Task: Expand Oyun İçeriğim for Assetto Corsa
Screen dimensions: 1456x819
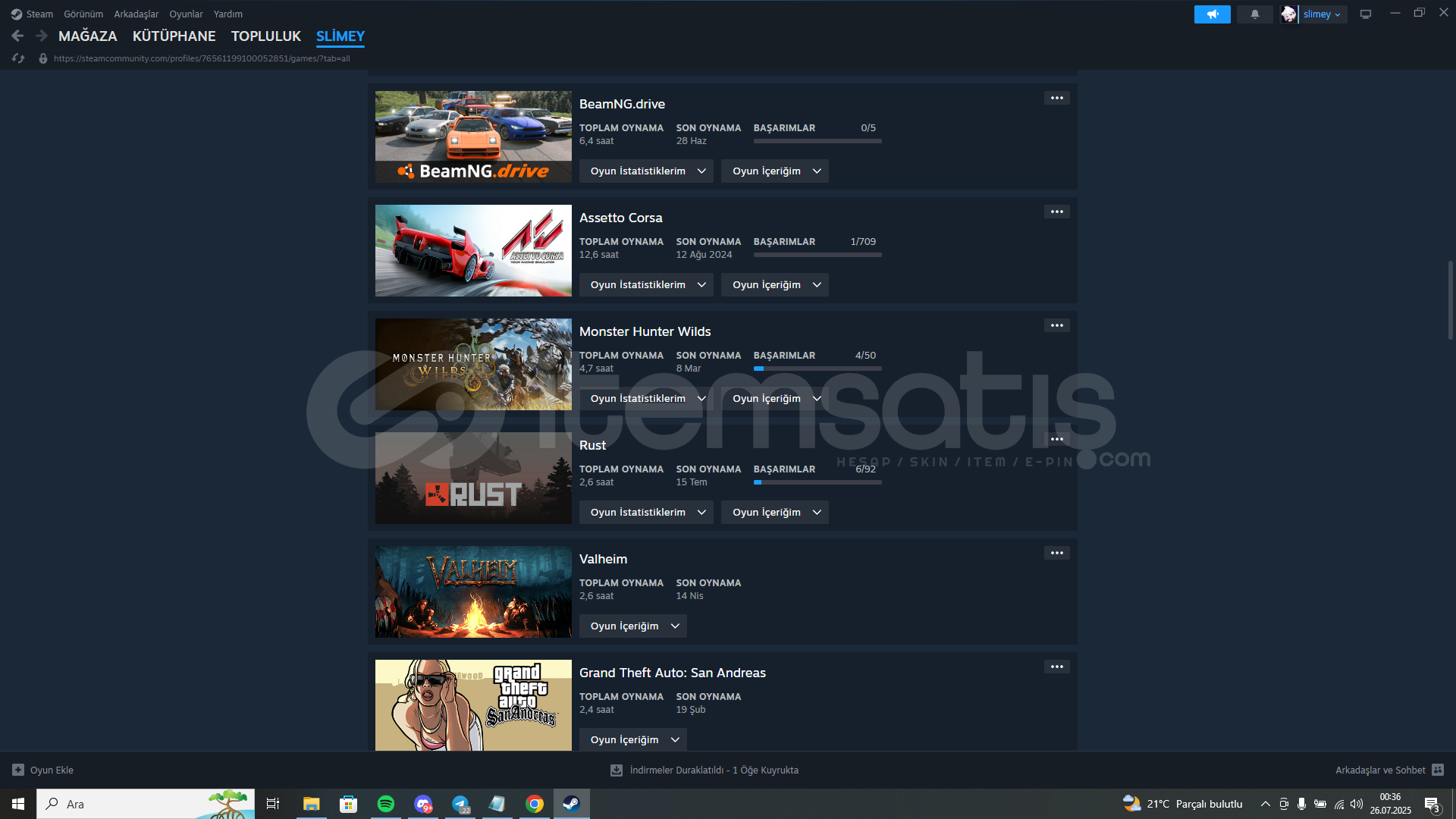Action: (774, 285)
